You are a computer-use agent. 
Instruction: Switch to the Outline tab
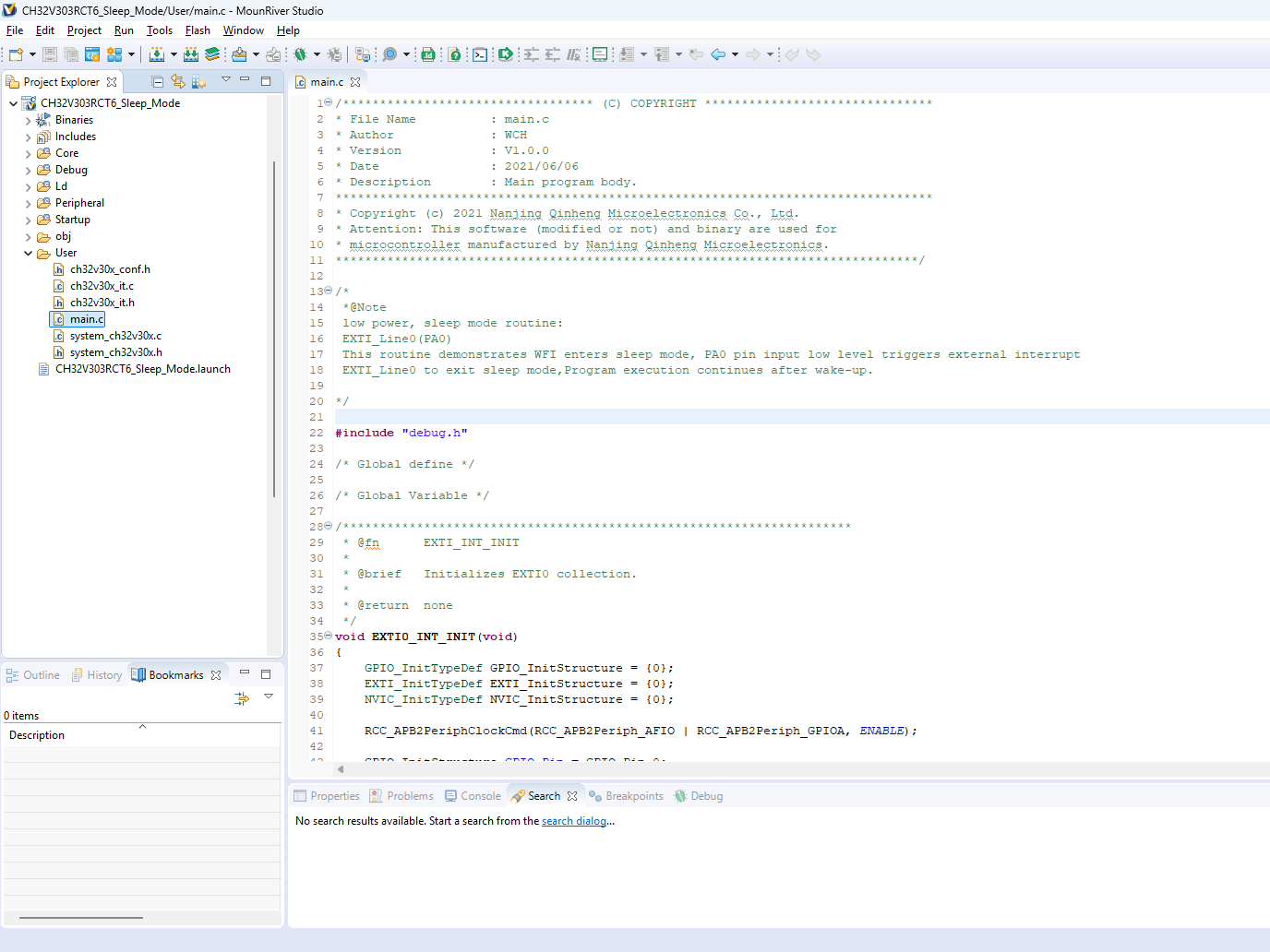(x=33, y=675)
